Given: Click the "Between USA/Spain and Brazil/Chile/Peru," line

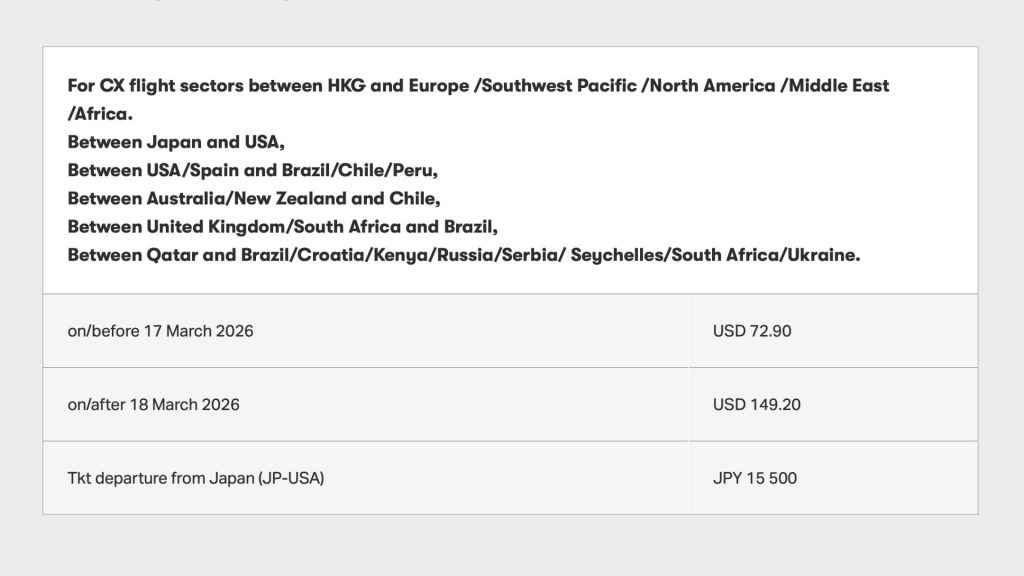Looking at the screenshot, I should pyautogui.click(x=252, y=170).
